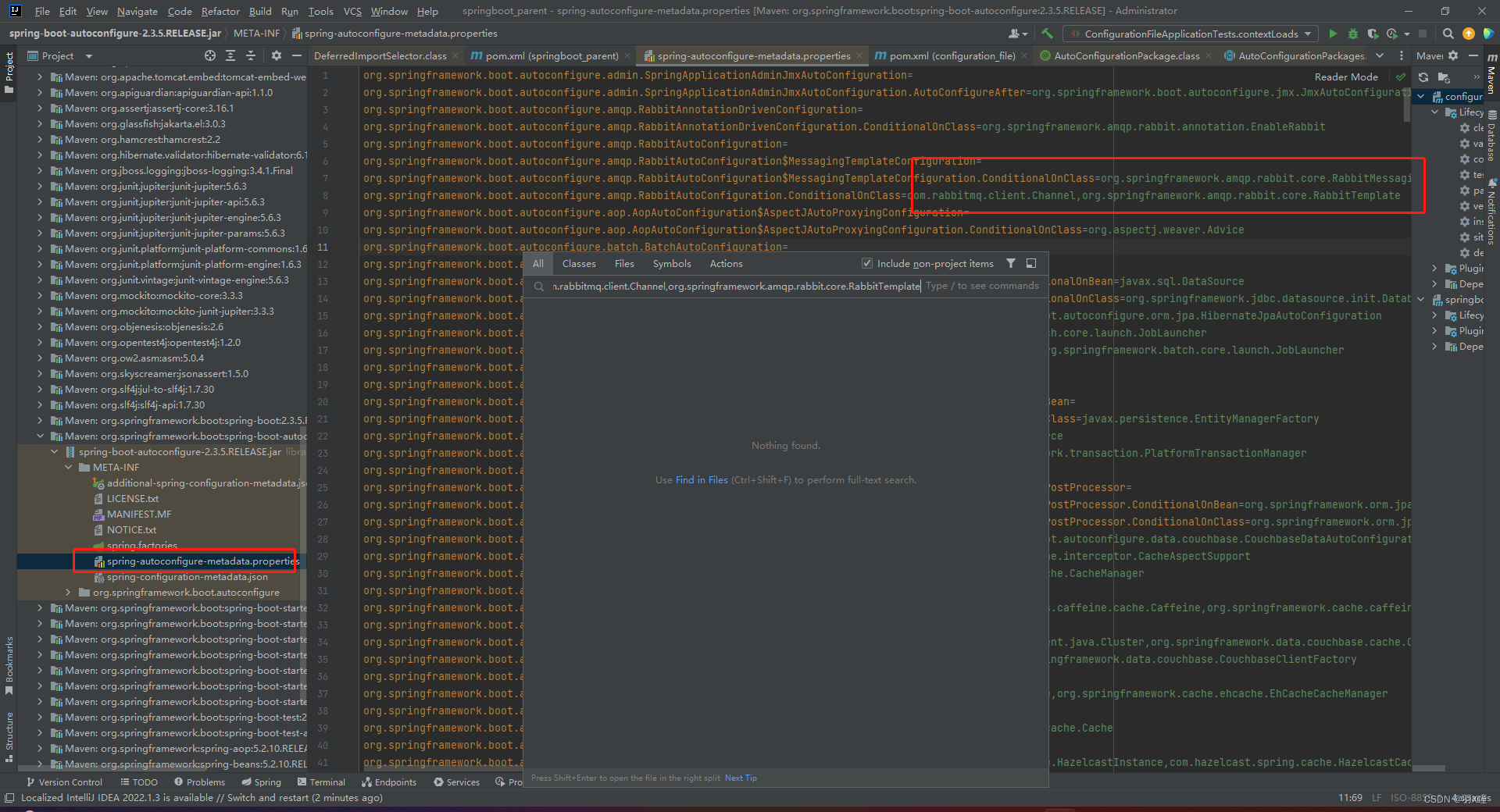
Task: Start debugging with the bug icon
Action: point(1353,34)
